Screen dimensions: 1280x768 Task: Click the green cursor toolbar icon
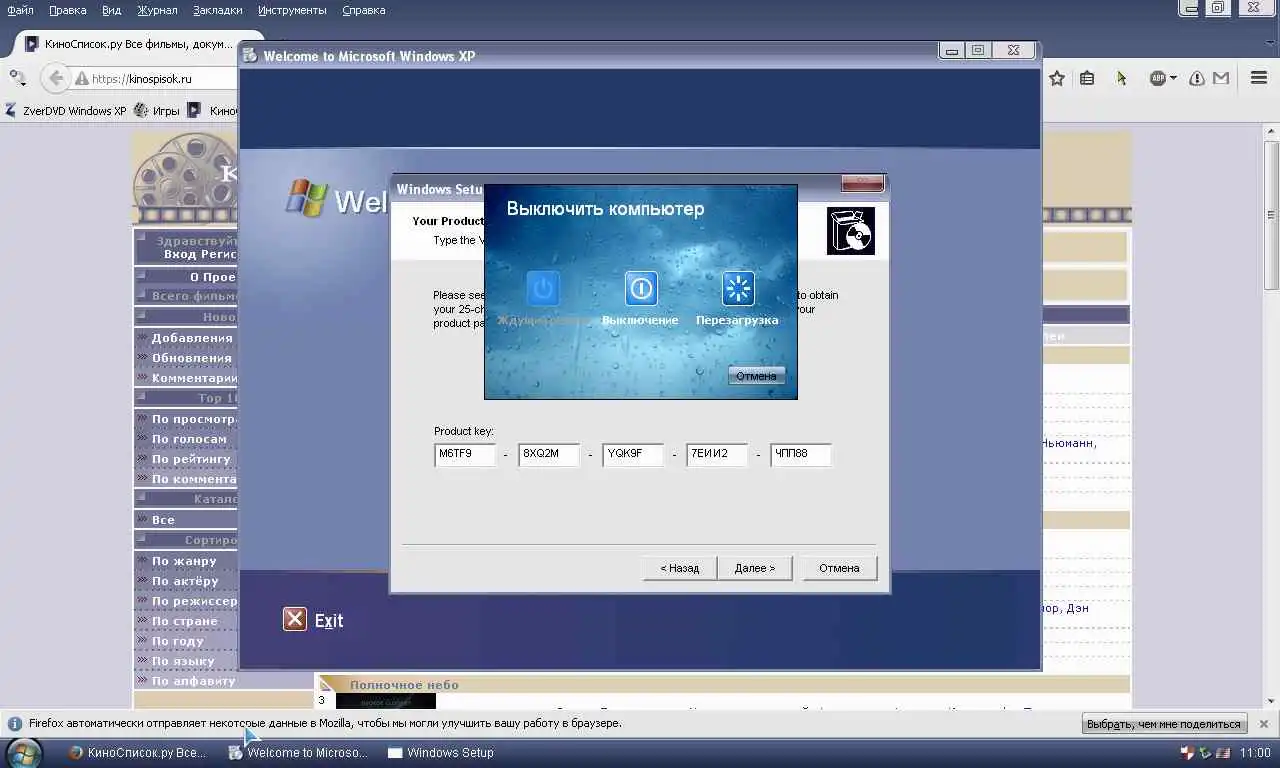click(x=1121, y=78)
